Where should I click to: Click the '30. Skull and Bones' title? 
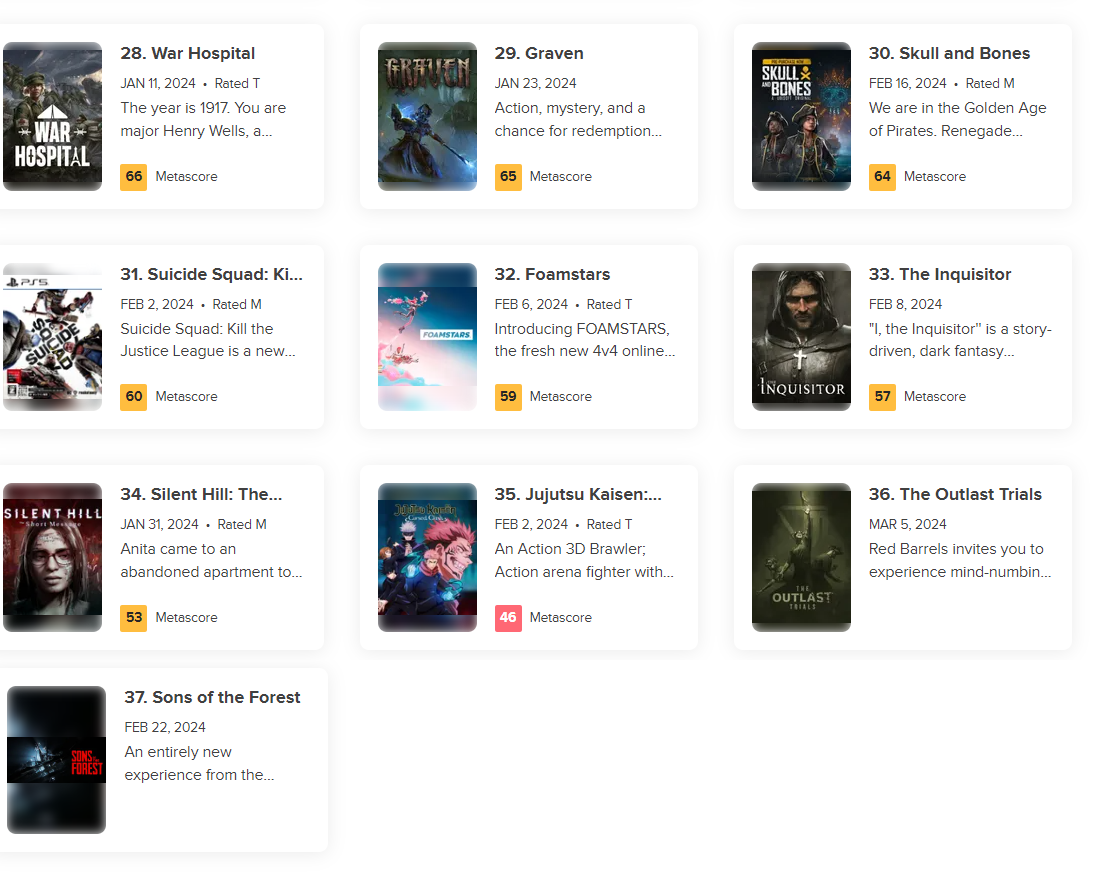coord(949,53)
